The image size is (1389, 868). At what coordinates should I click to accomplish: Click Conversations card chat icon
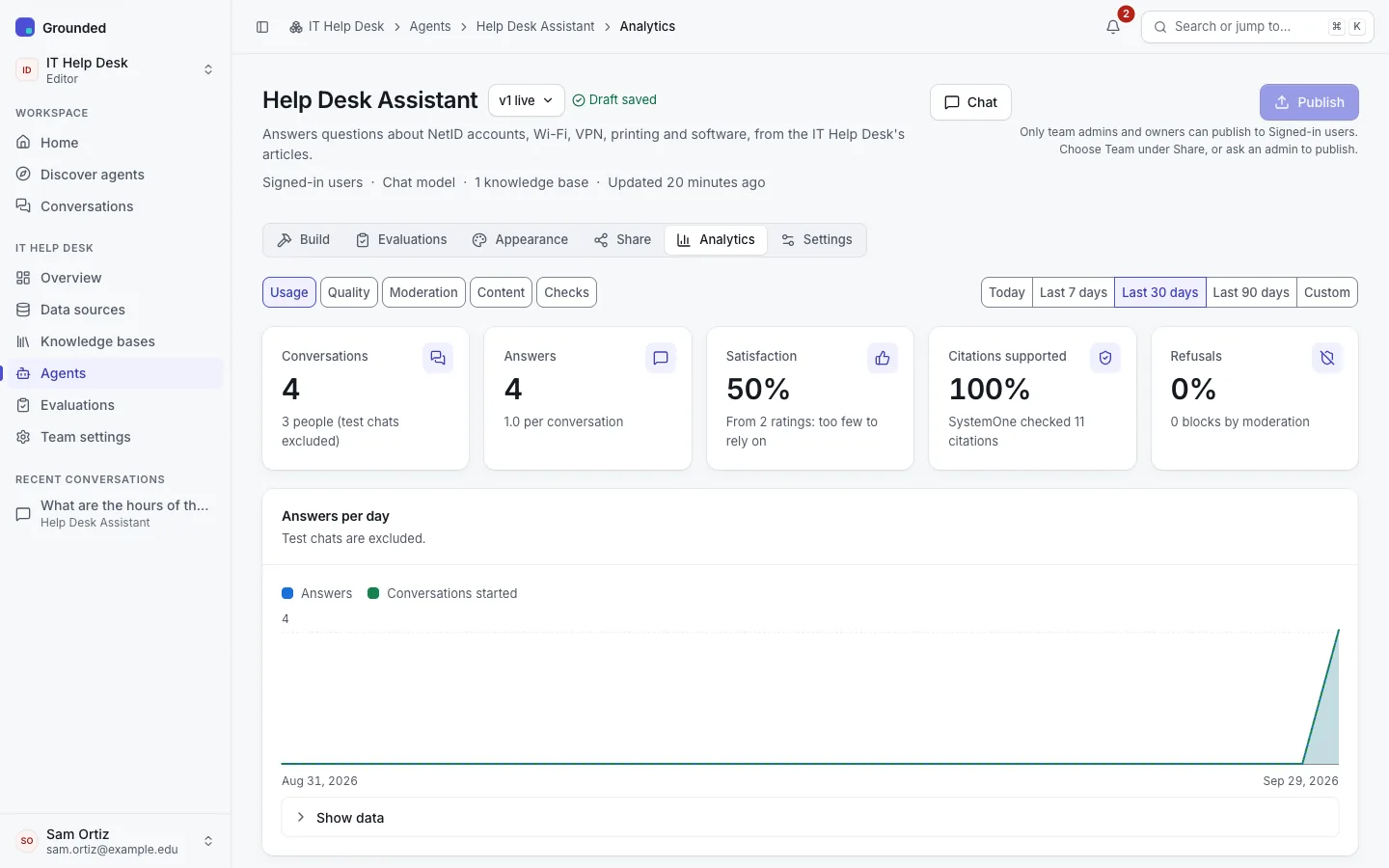[x=438, y=358]
